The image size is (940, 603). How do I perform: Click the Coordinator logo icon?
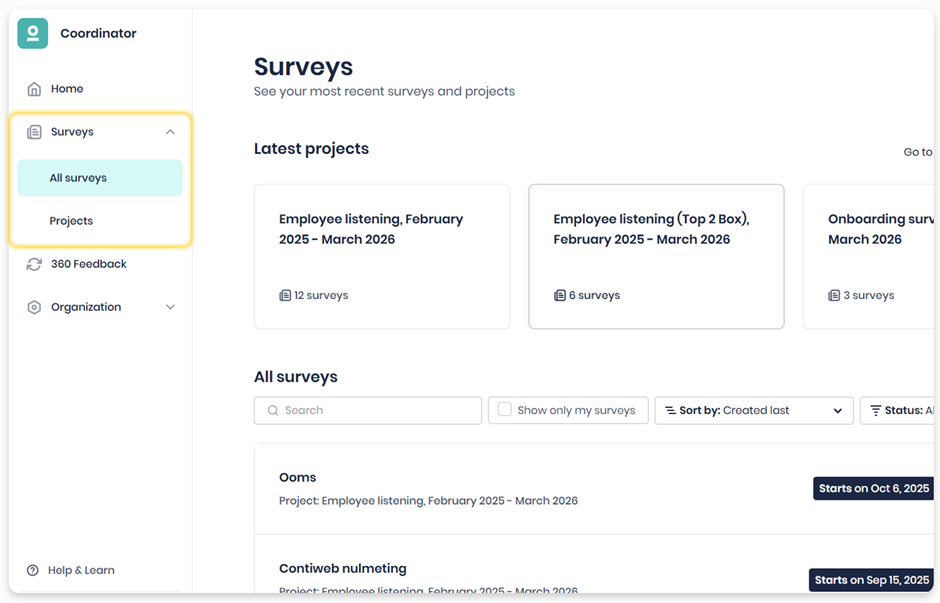coord(32,33)
